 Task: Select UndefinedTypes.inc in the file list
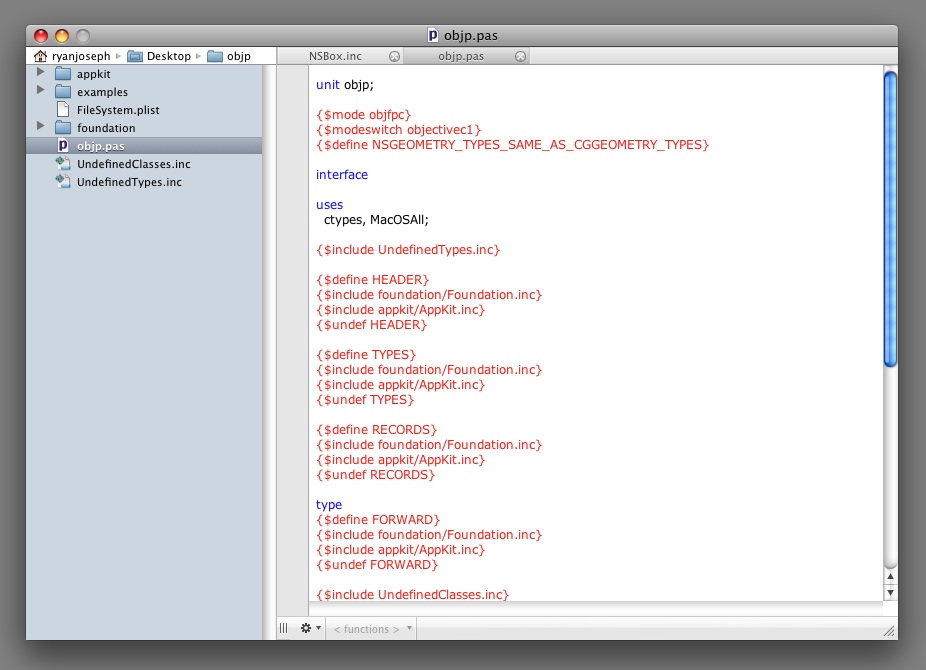click(129, 182)
